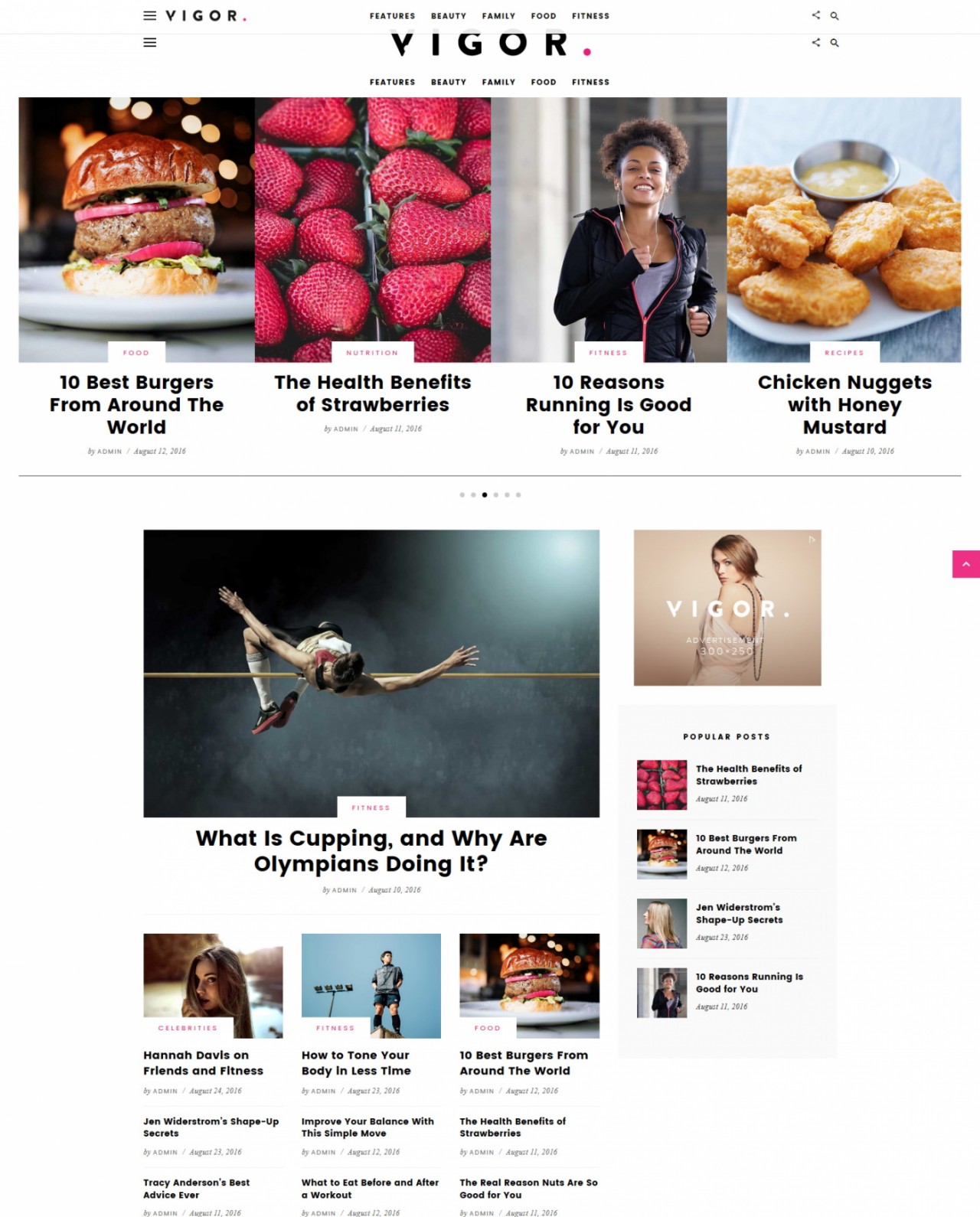Screen dimensions: 980x1217
Task: Click the search icon in sticky header
Action: [835, 15]
